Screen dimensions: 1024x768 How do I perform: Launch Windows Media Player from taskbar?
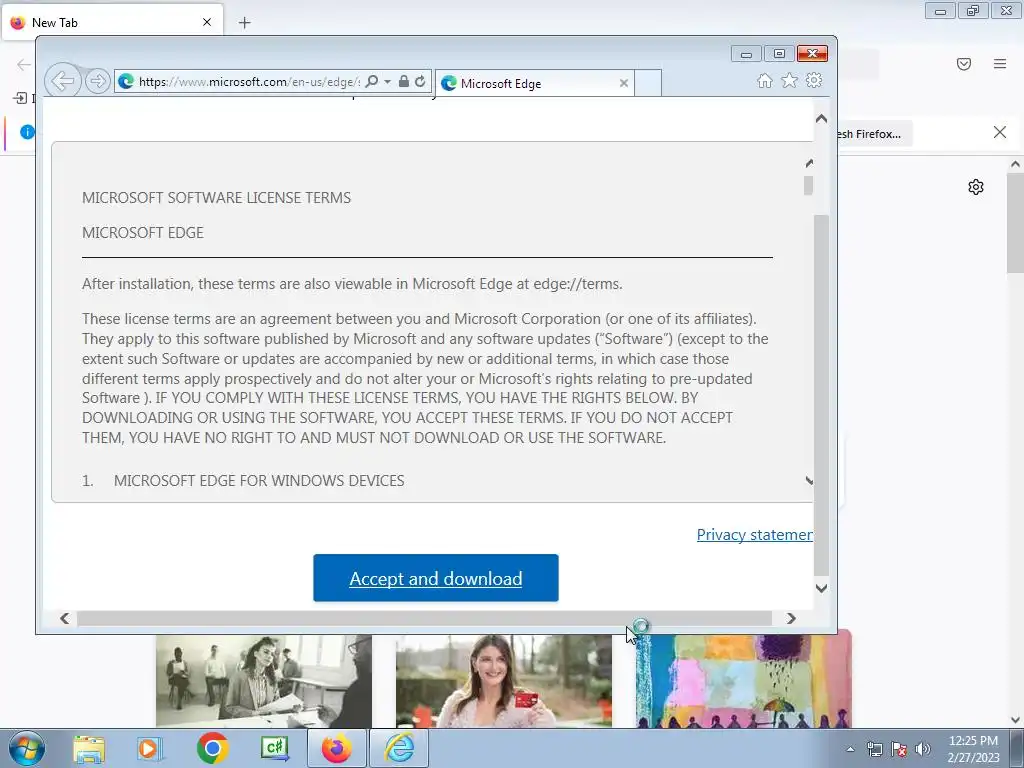(x=149, y=749)
